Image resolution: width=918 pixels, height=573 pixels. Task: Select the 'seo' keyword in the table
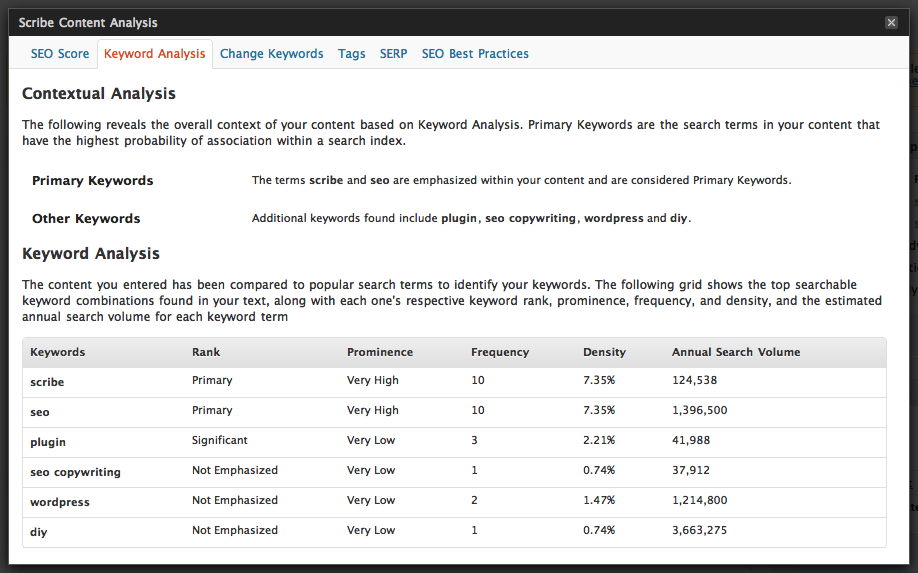pyautogui.click(x=40, y=412)
